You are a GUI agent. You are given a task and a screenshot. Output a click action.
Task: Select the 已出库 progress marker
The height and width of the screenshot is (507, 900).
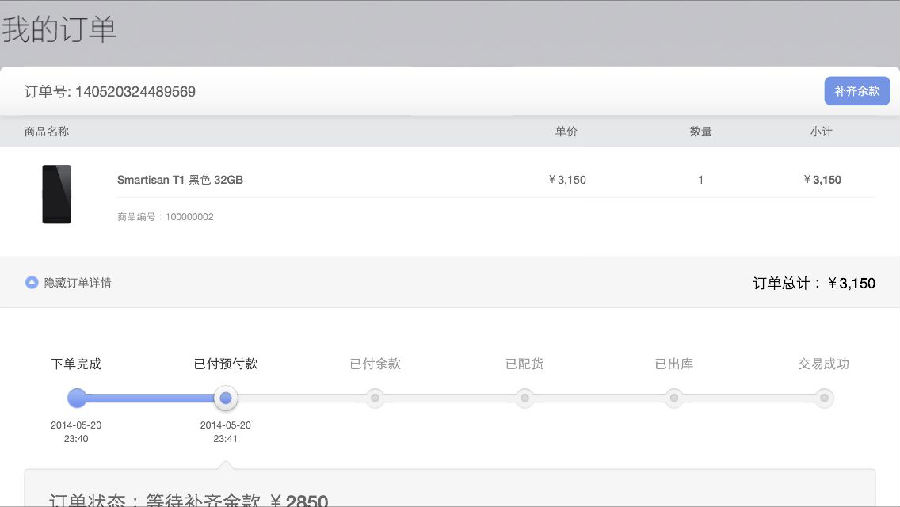(674, 398)
